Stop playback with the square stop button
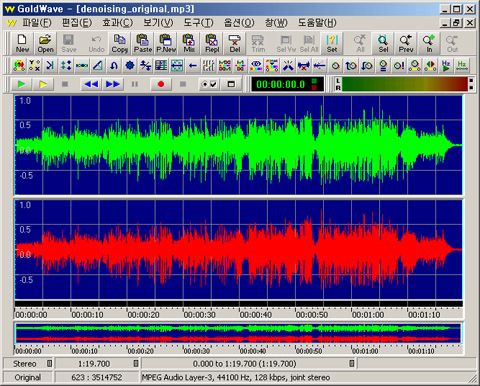The height and width of the screenshot is (386, 480). [65, 84]
